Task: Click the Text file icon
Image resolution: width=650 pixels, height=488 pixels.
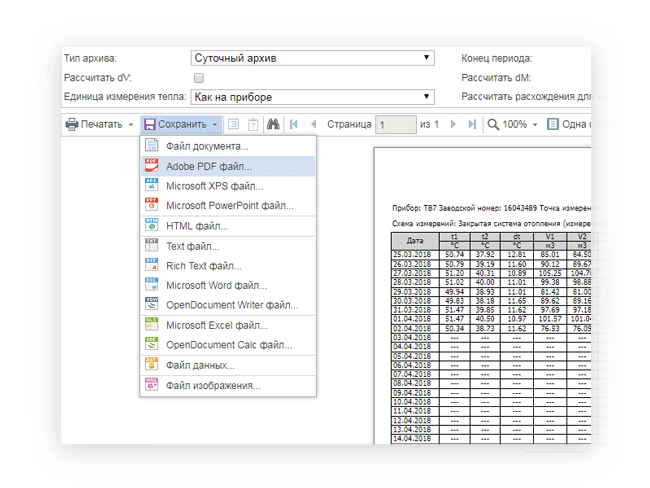Action: (x=151, y=245)
